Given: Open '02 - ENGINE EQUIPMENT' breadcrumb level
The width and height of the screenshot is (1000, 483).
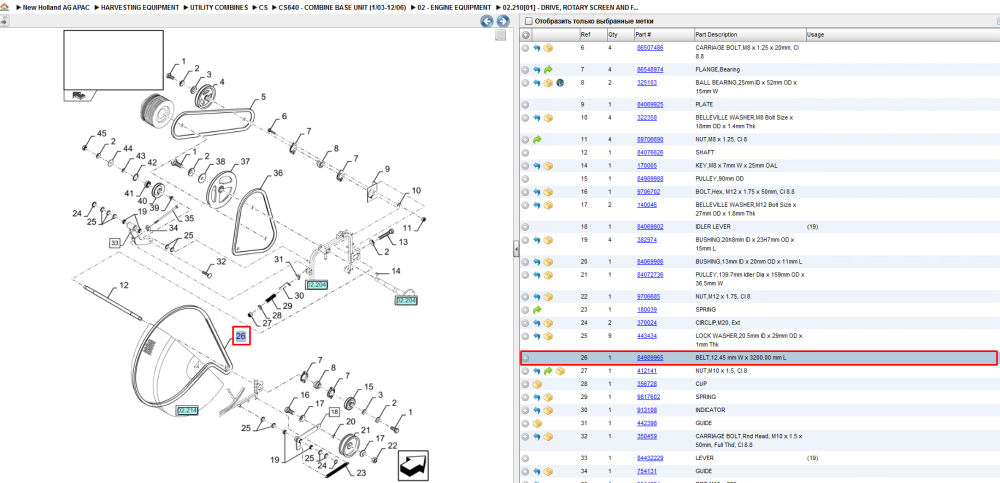Looking at the screenshot, I should pyautogui.click(x=454, y=7).
